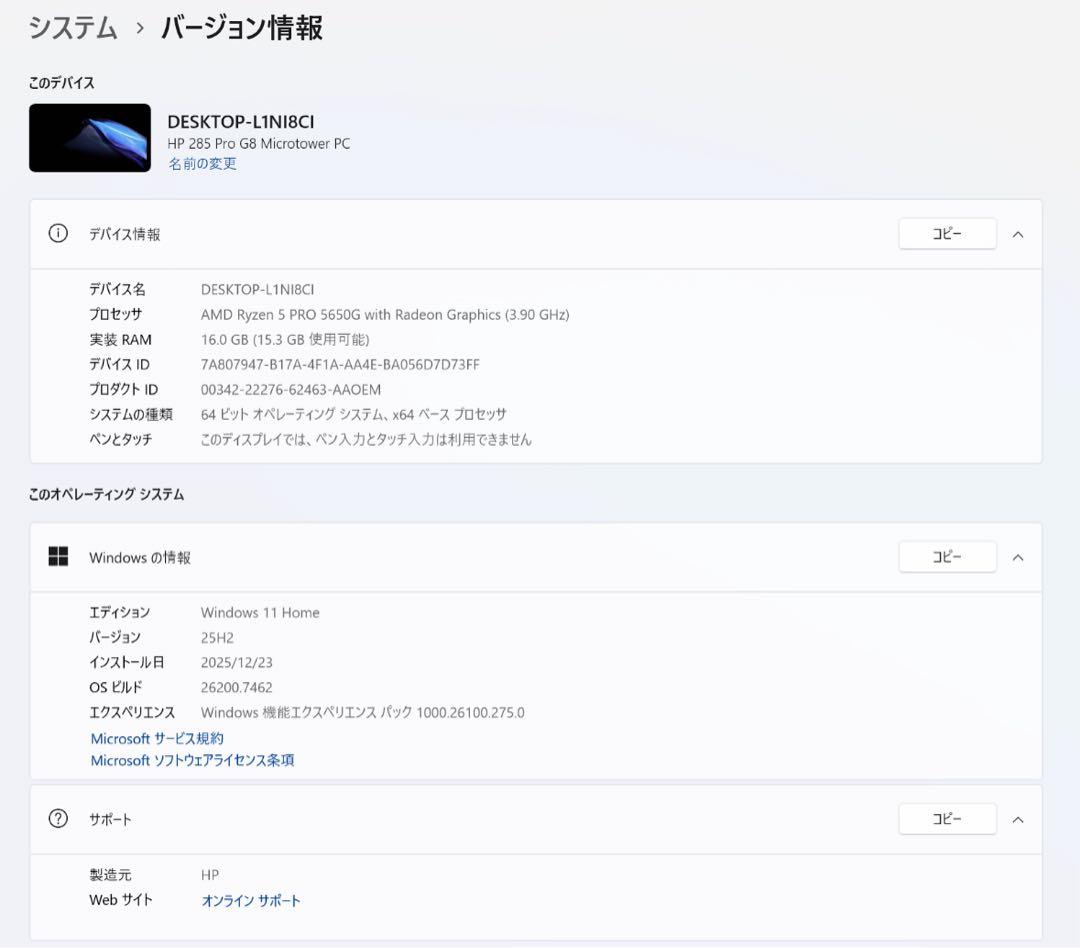Click システム in the breadcrumb
Screen dimensions: 1080x948
tap(70, 29)
